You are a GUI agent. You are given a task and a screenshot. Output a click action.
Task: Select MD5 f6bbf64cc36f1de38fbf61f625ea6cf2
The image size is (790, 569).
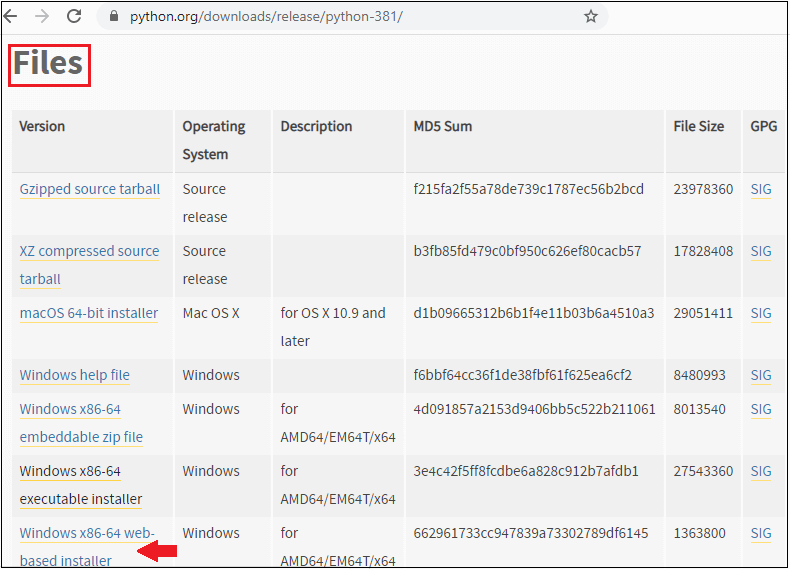click(x=522, y=375)
